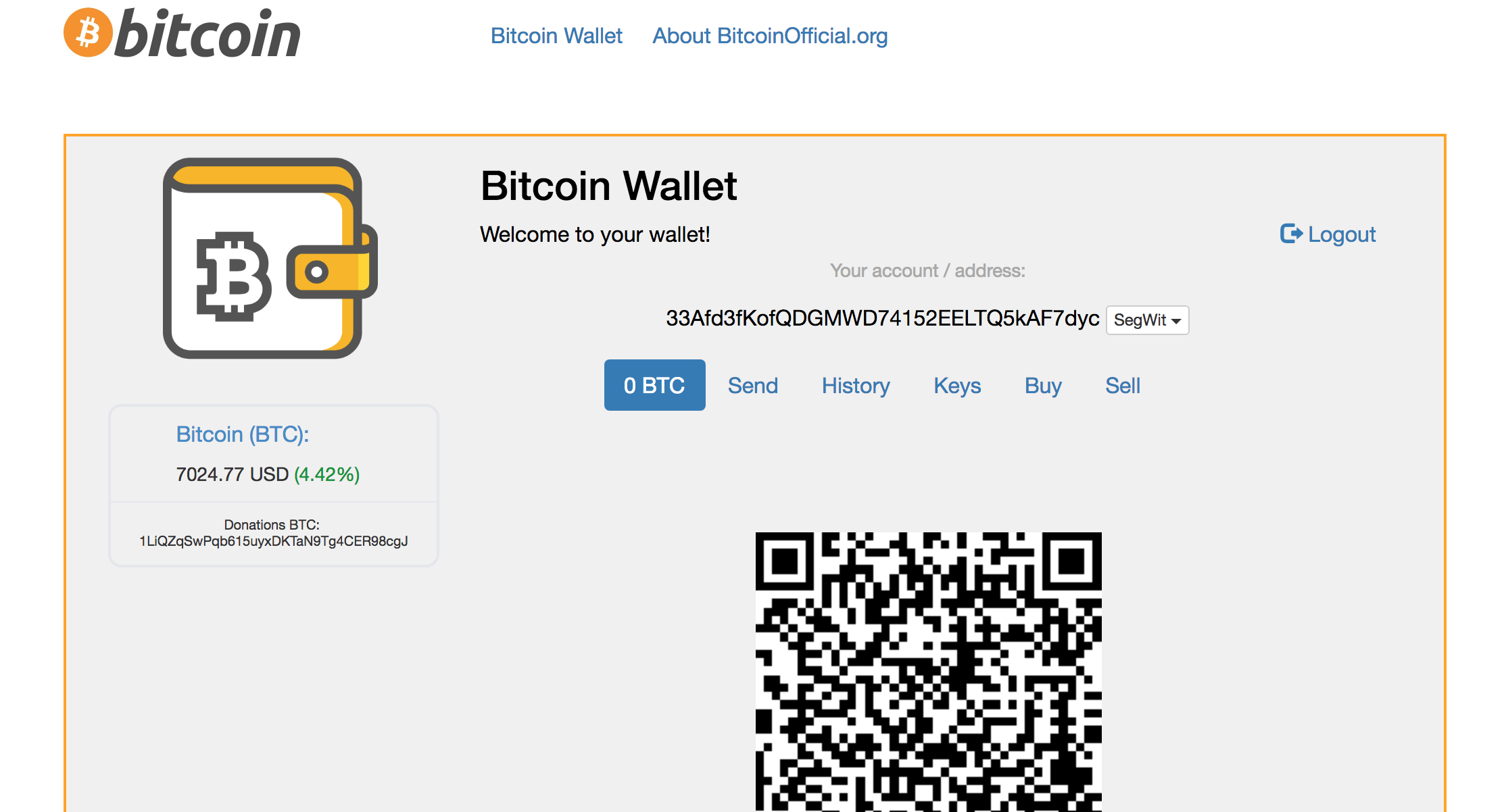Click the Sell navigation icon

point(1122,384)
